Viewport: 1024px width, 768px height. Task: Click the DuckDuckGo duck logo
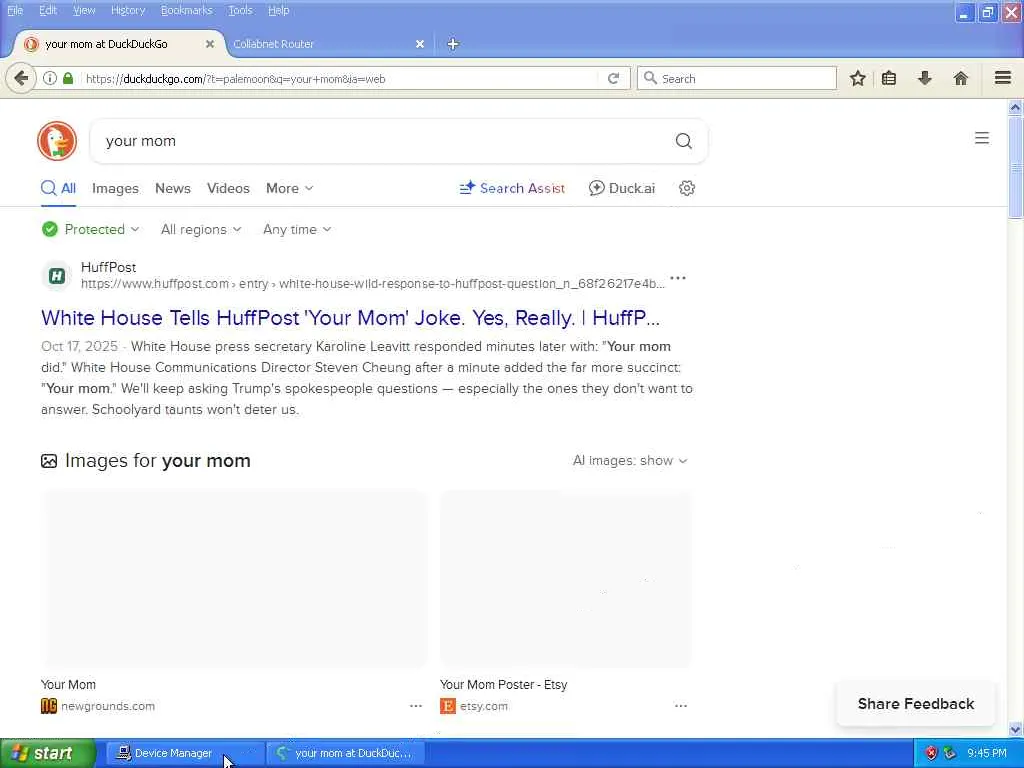coord(57,141)
